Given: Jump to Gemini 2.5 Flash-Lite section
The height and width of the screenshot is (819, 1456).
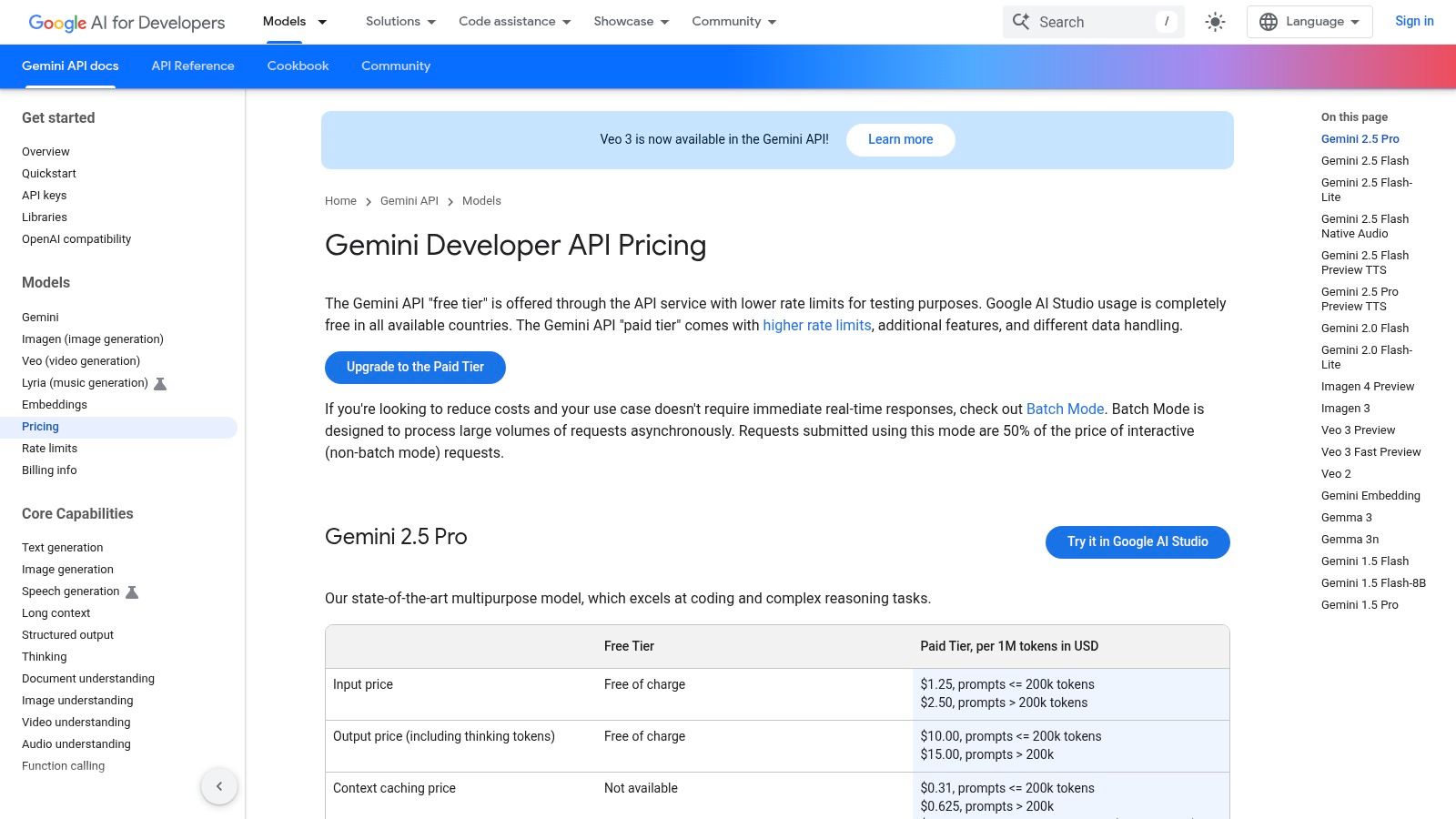Looking at the screenshot, I should [x=1367, y=190].
